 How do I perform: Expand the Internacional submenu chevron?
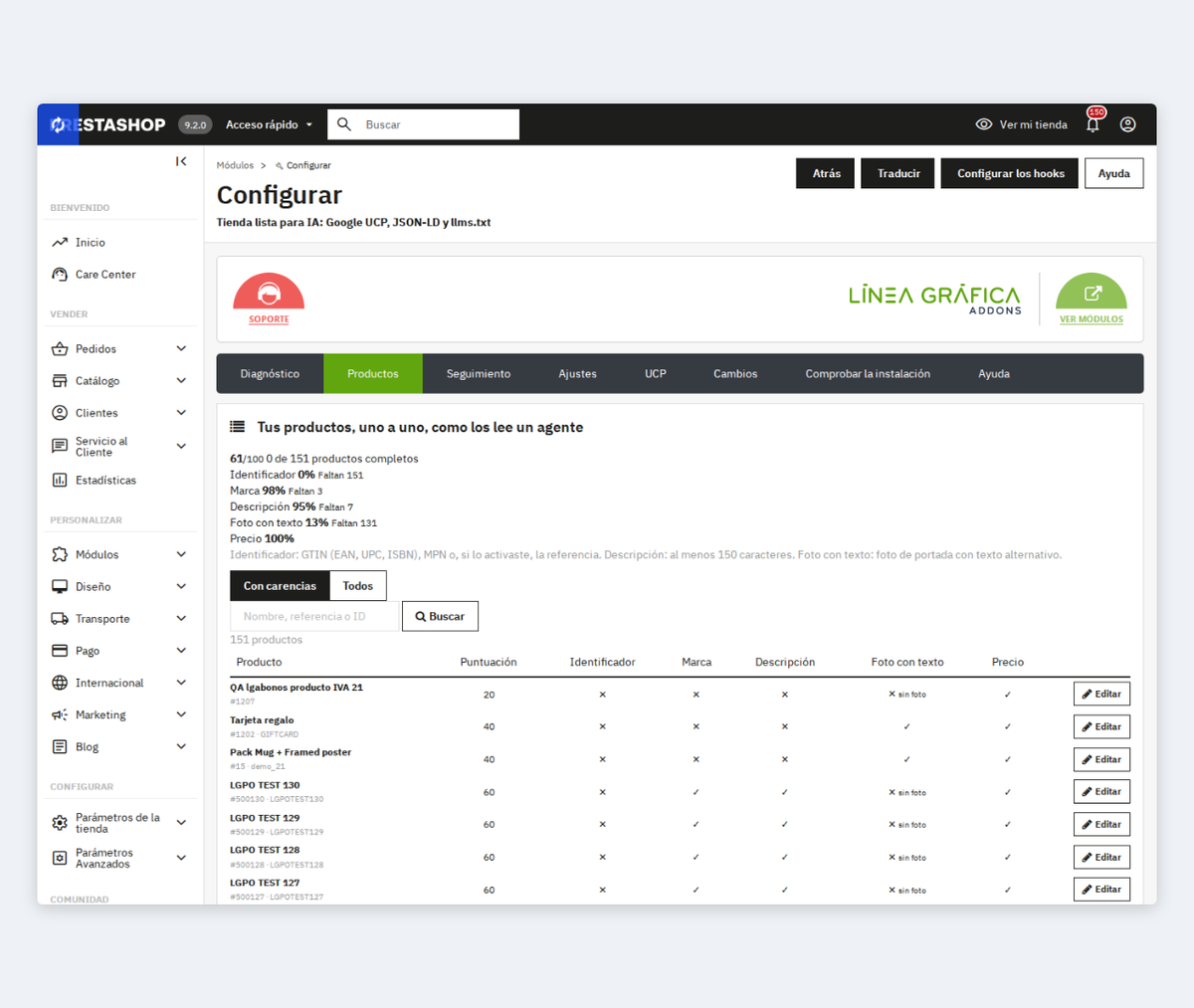pyautogui.click(x=181, y=682)
